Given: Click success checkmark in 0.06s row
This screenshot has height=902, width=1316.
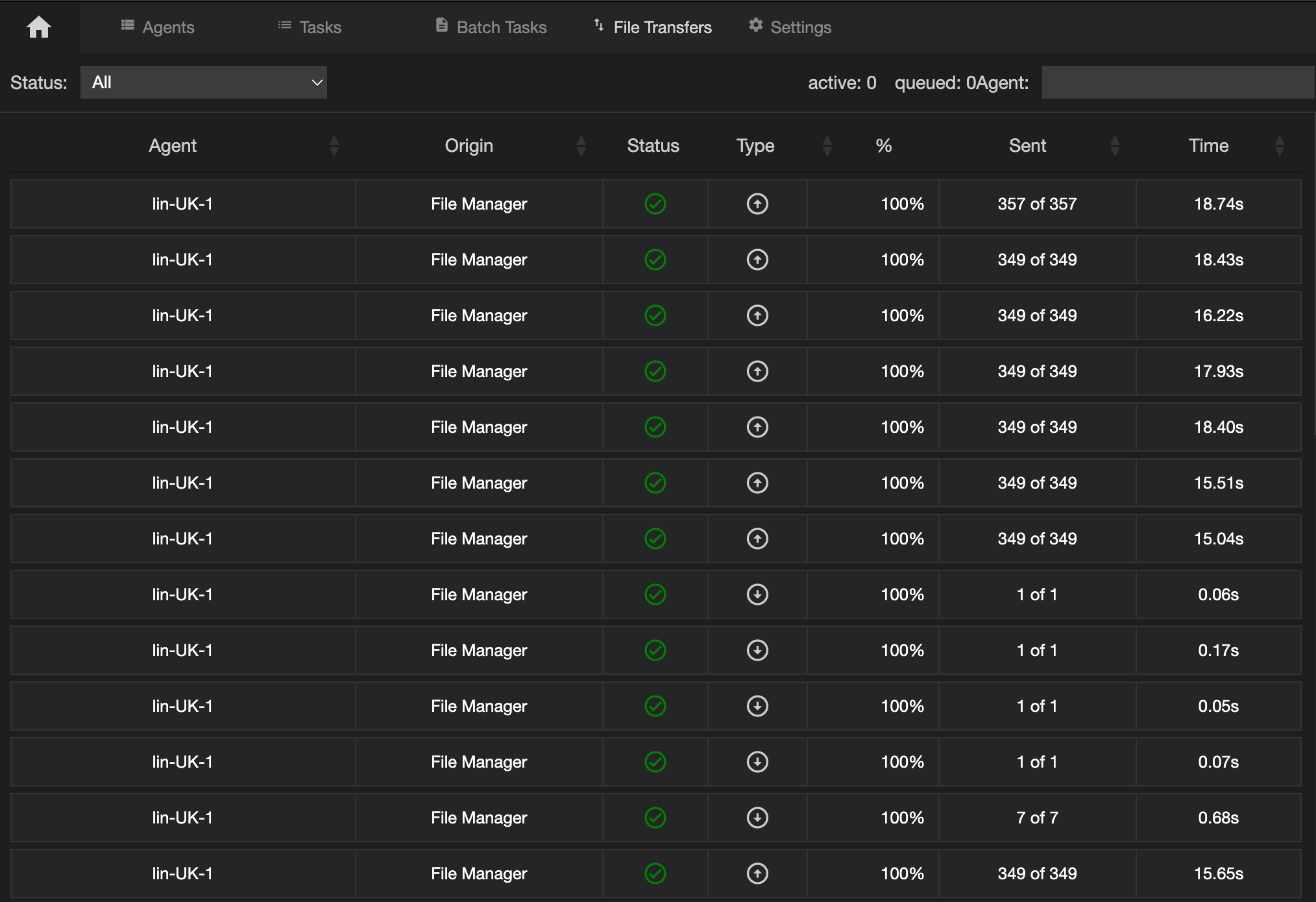Looking at the screenshot, I should tap(655, 594).
